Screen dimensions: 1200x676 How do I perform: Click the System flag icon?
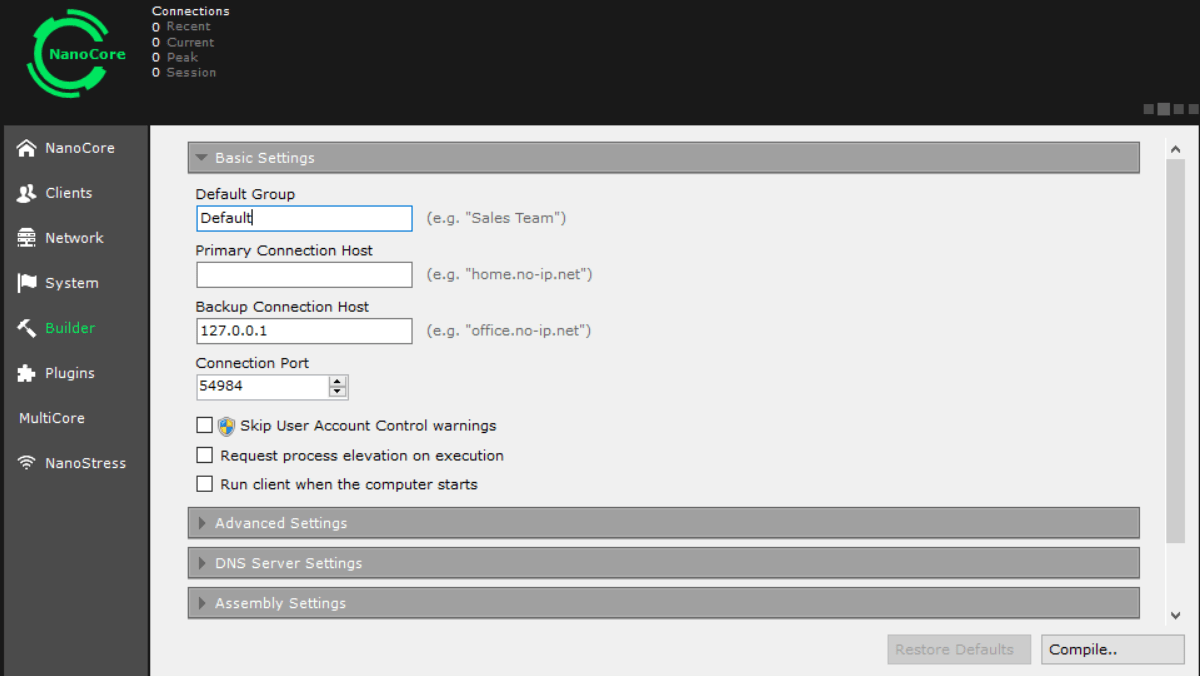[x=27, y=283]
